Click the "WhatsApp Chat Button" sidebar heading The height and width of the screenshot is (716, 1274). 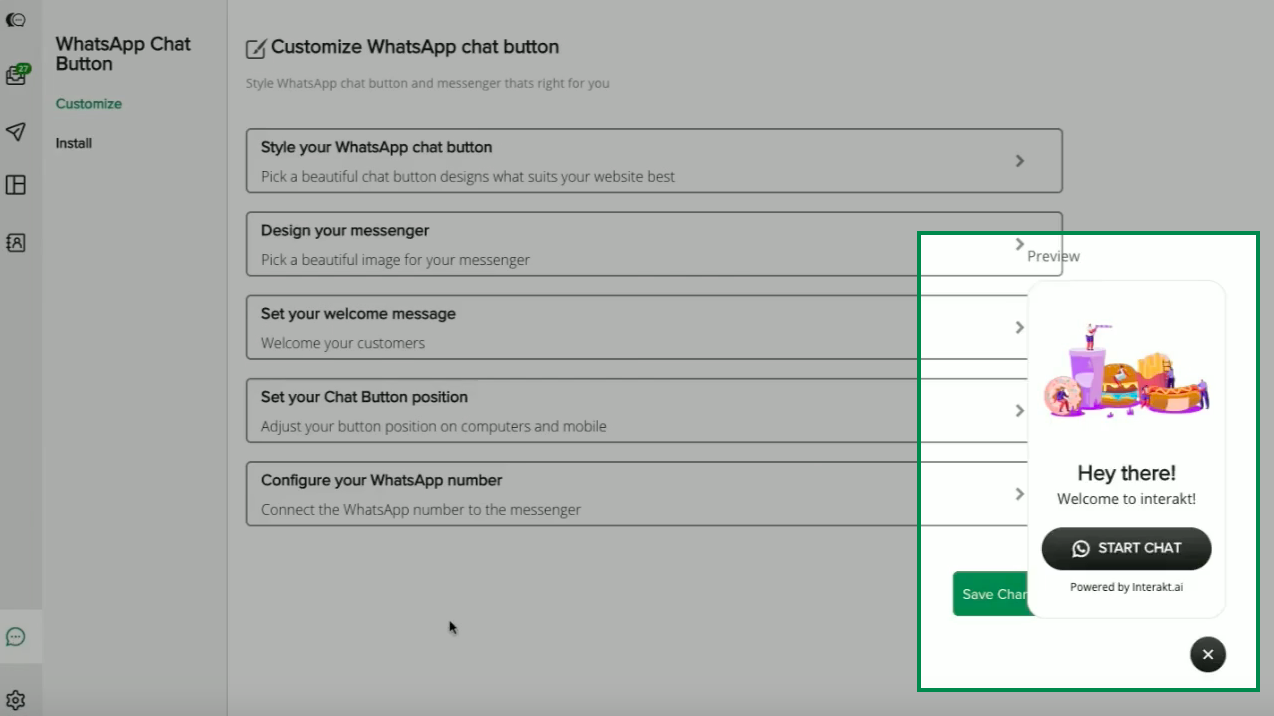[123, 54]
